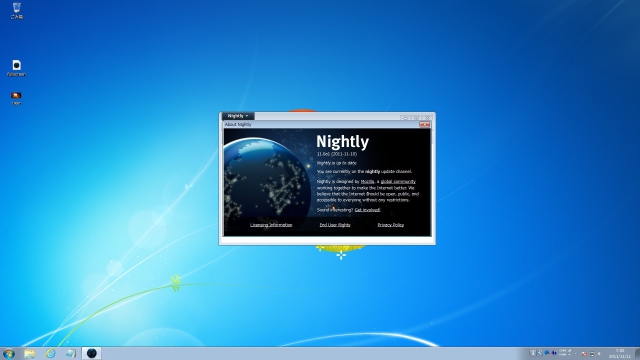Follow the Get involved link
This screenshot has width=640, height=360.
tap(367, 210)
